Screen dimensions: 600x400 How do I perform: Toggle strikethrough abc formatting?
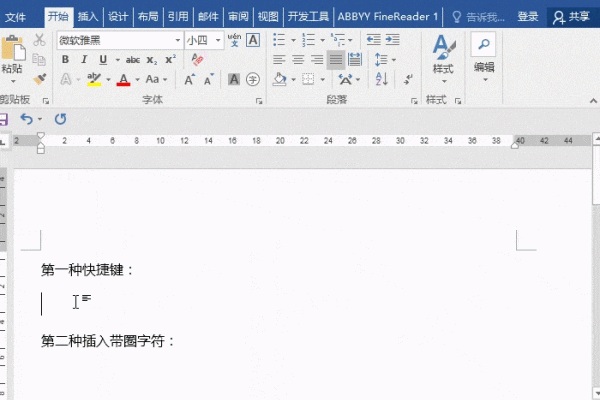pyautogui.click(x=133, y=60)
